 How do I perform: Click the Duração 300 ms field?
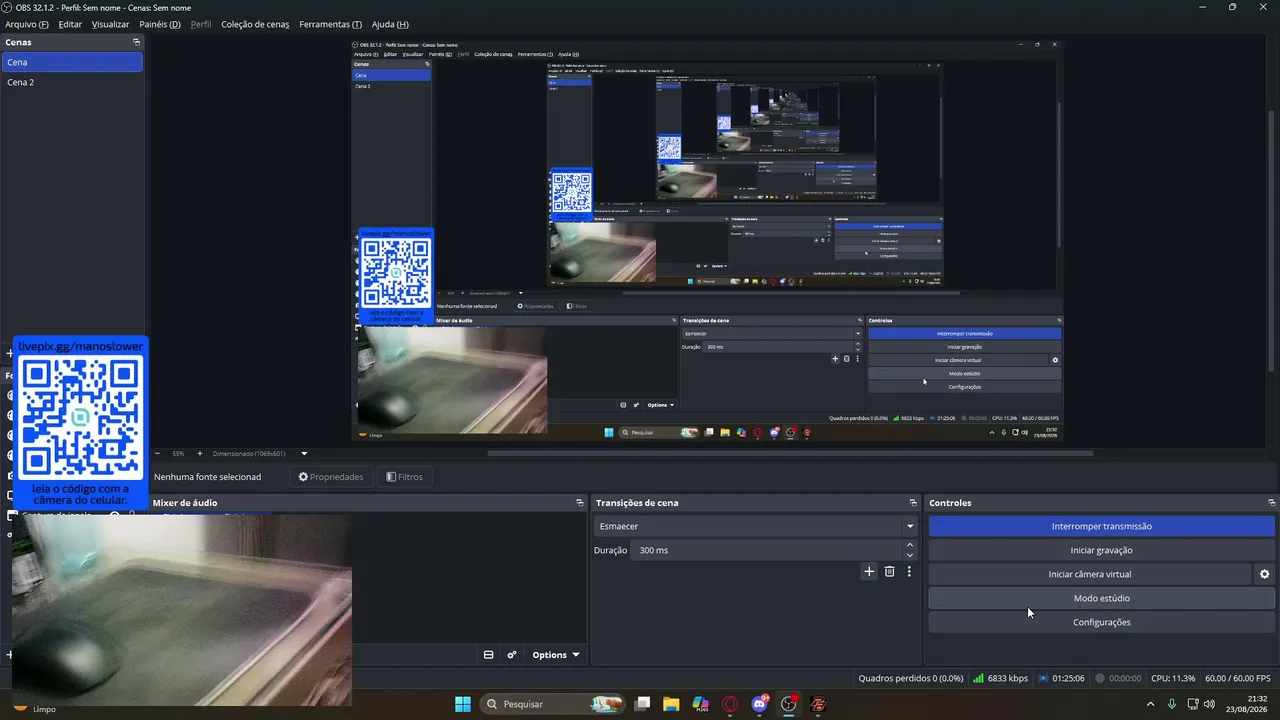coord(766,550)
